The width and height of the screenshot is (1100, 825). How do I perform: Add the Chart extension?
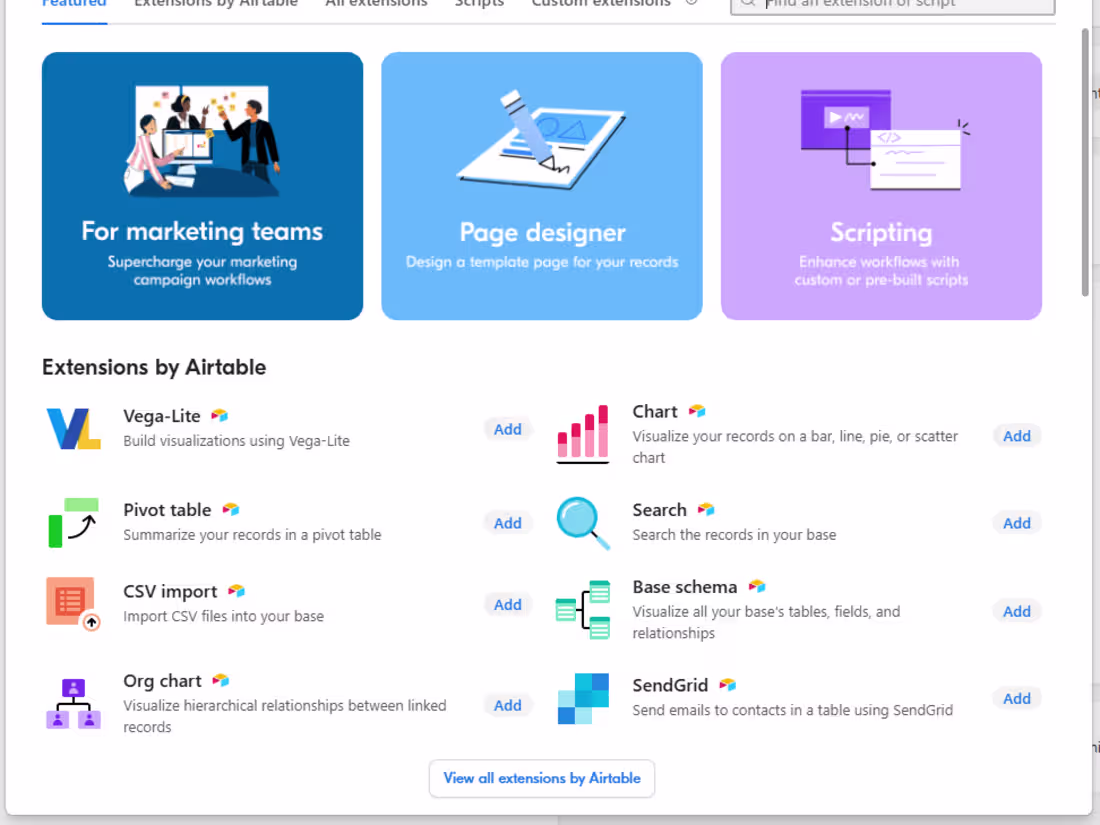[1016, 435]
